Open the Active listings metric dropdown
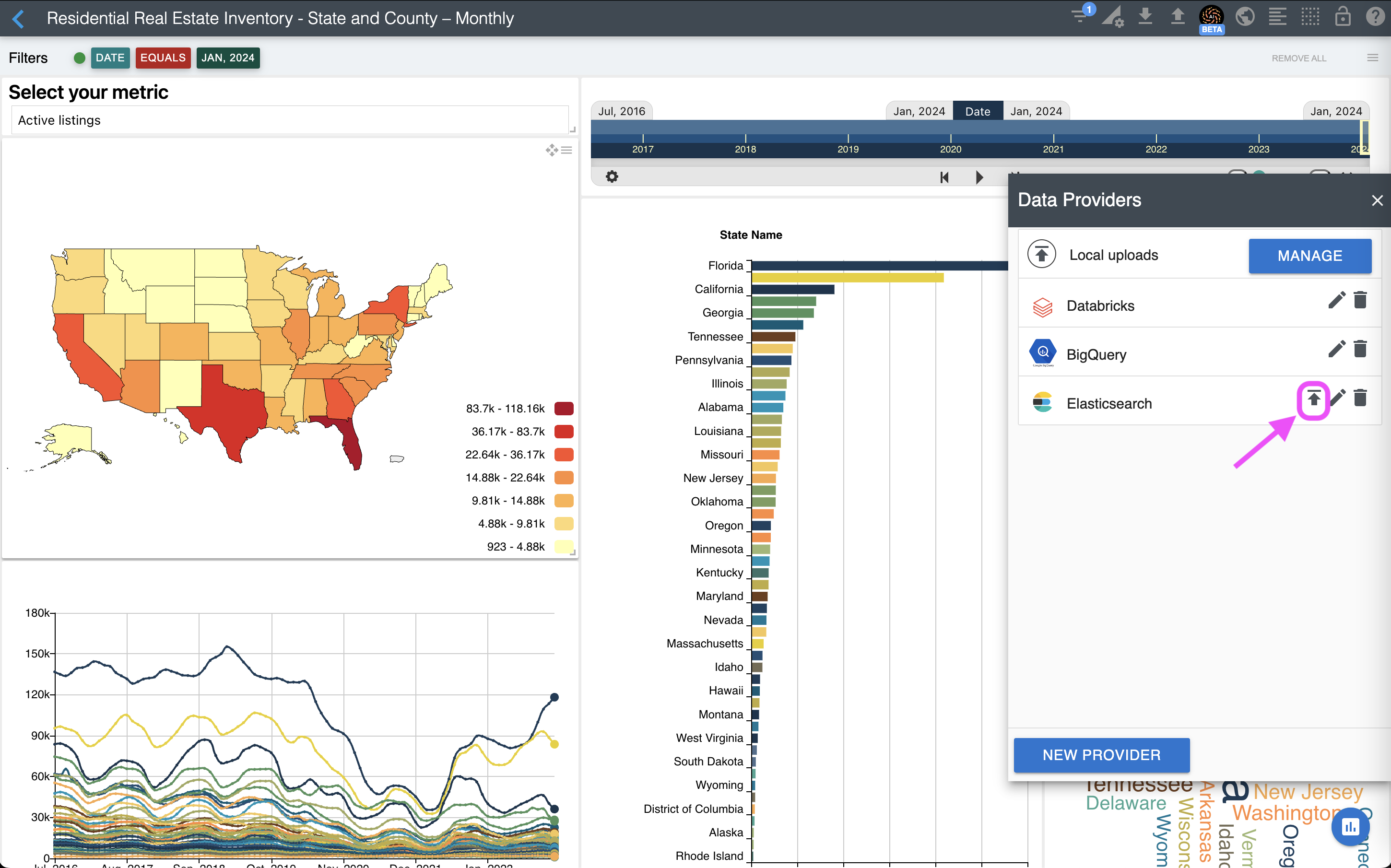 [290, 120]
